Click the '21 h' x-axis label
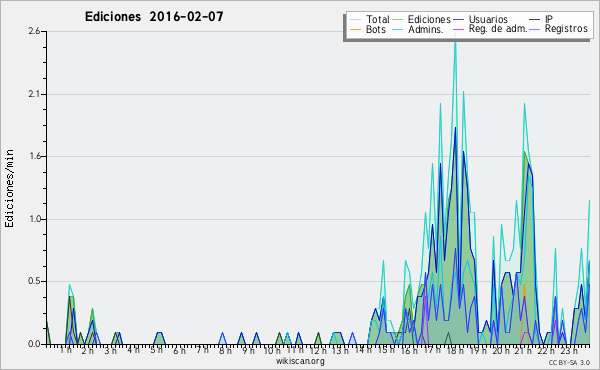 [523, 351]
